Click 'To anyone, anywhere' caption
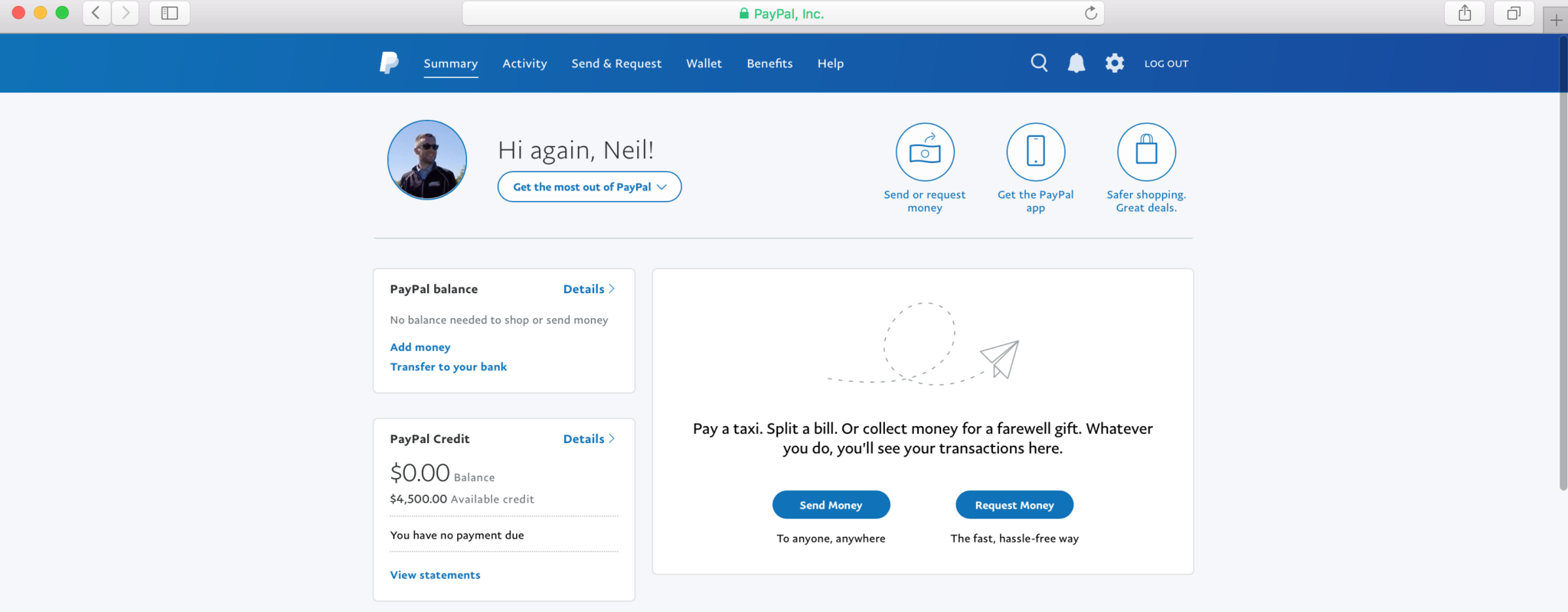 (831, 539)
